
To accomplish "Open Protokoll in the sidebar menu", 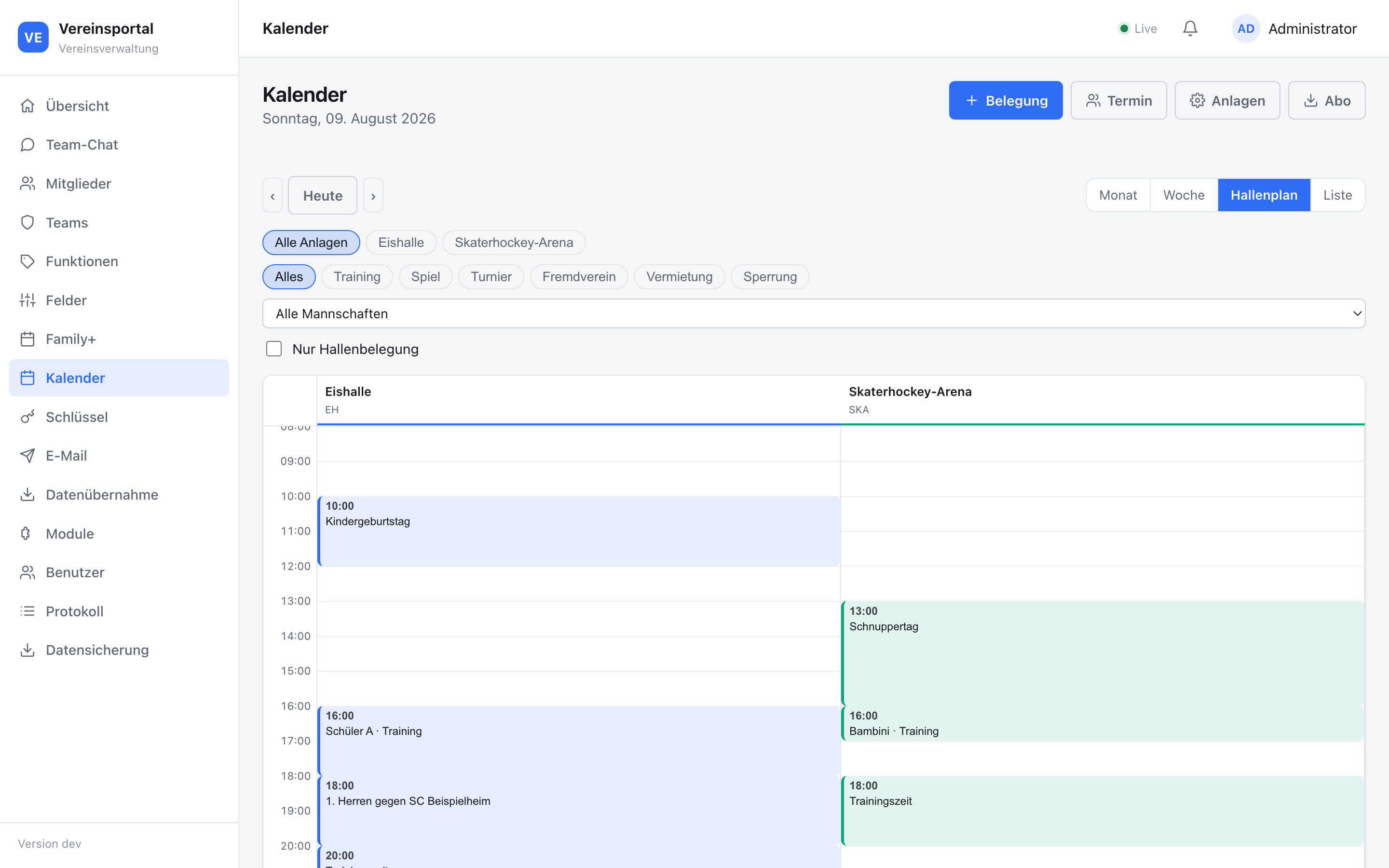I will pos(120,611).
